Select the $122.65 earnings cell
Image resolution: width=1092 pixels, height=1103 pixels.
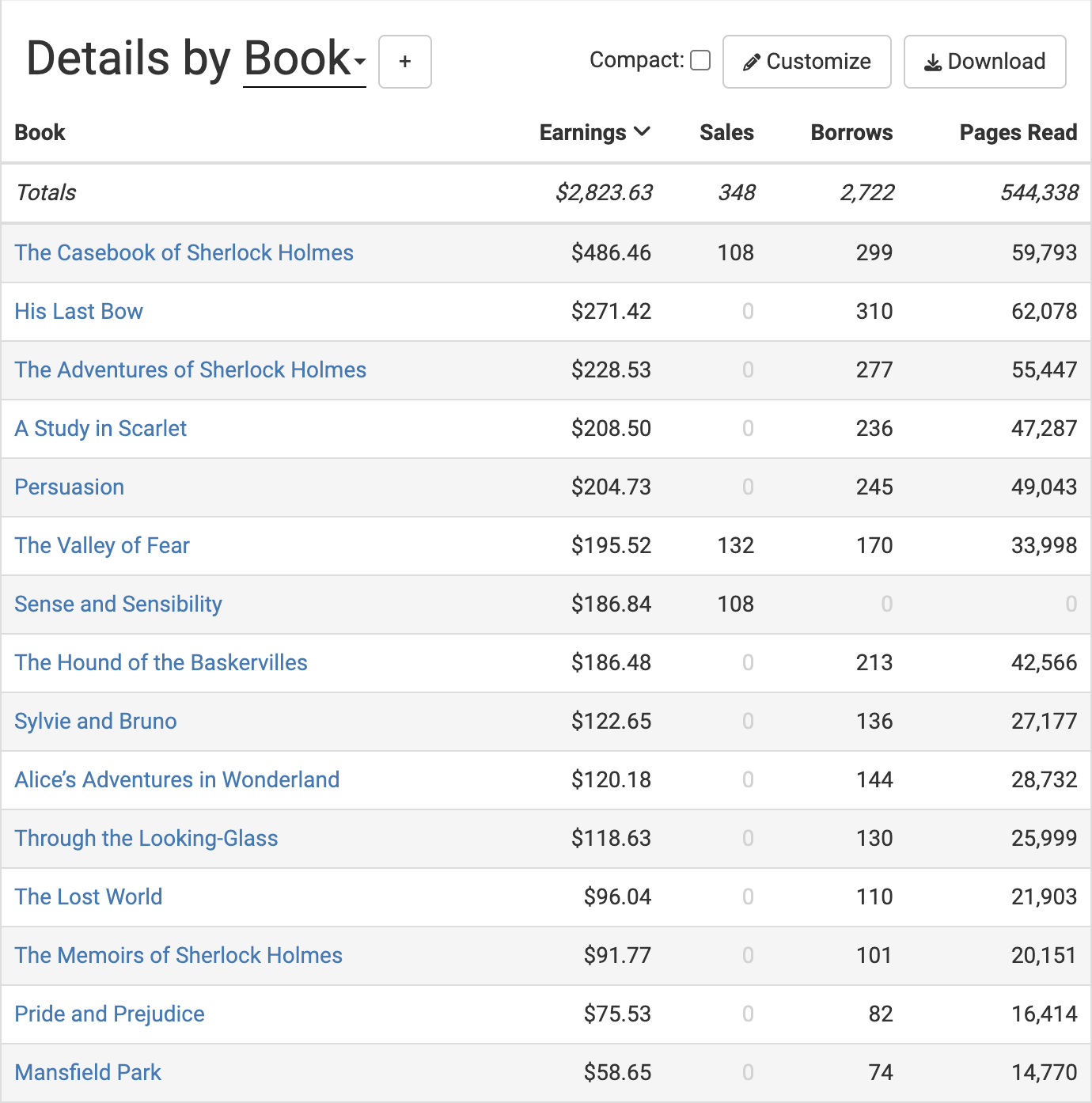coord(611,721)
